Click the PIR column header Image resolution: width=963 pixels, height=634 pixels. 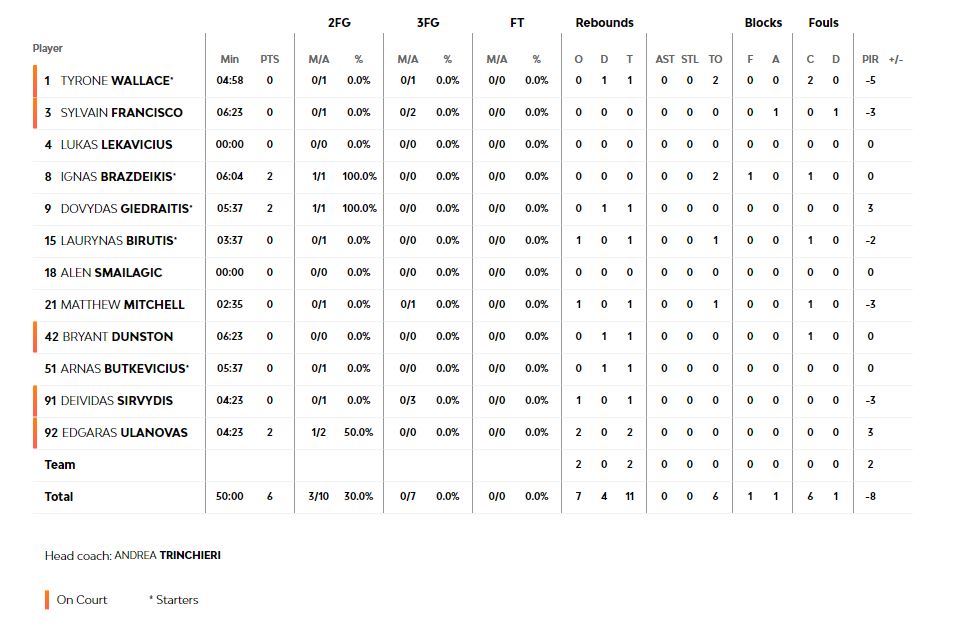870,59
